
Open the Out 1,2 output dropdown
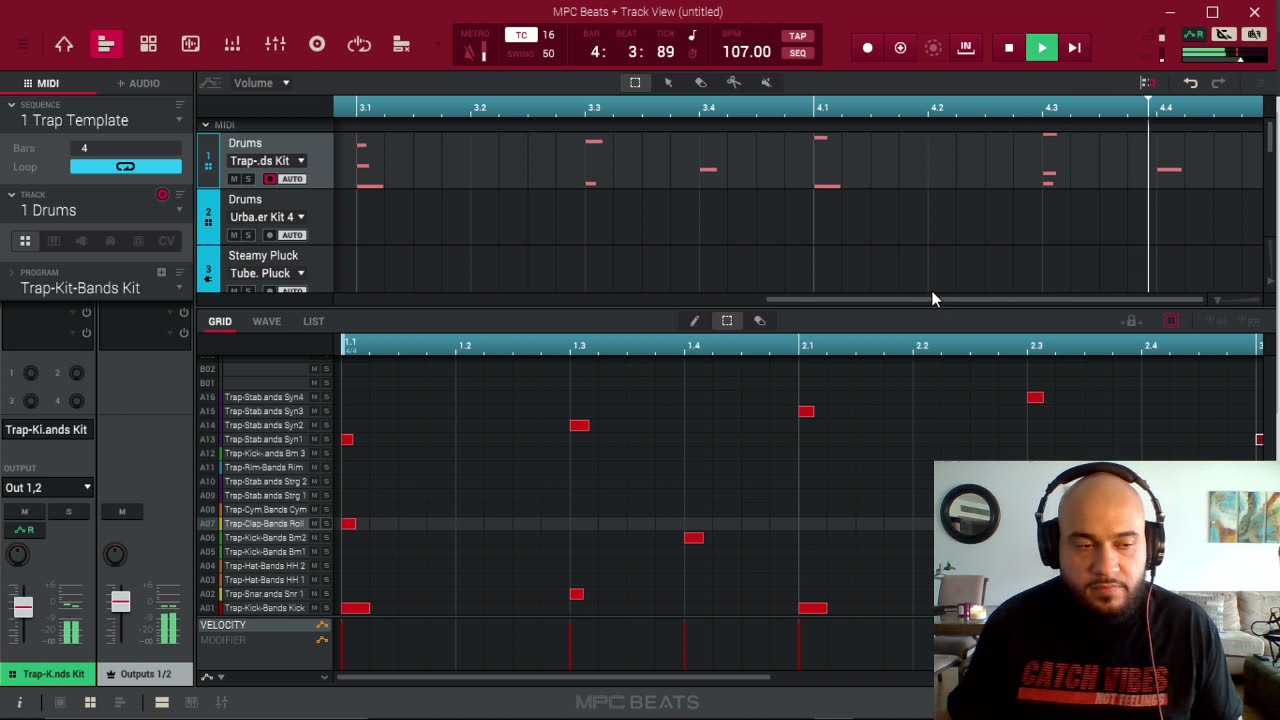click(48, 488)
